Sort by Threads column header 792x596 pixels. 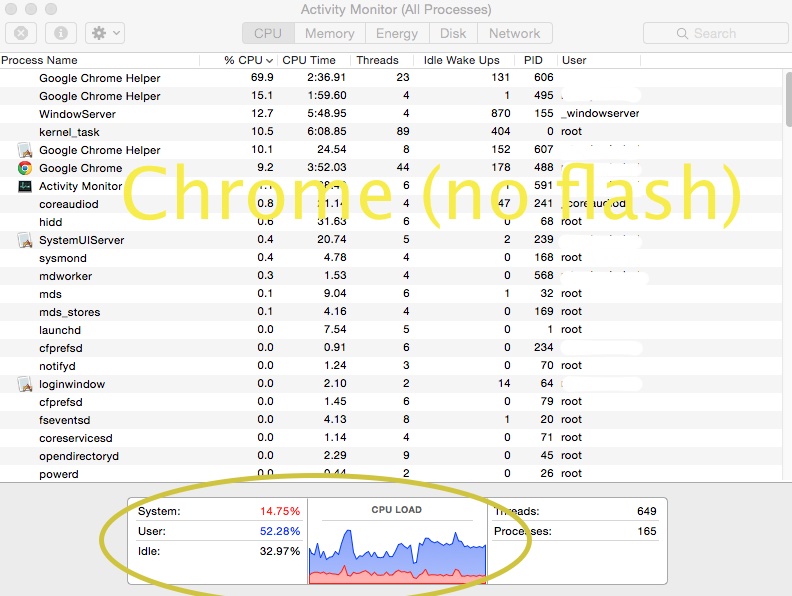[382, 60]
